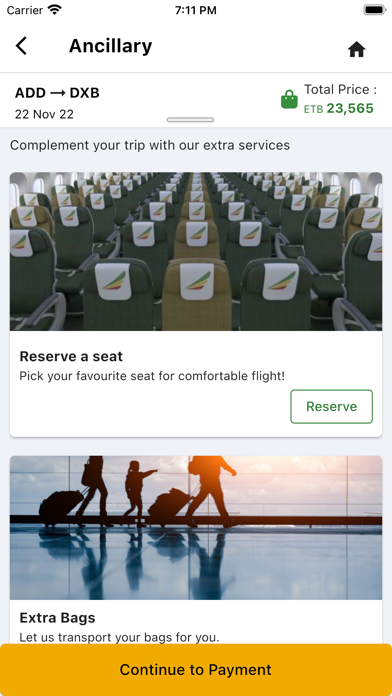The image size is (392, 696).
Task: Tap the 7:11 PM status clock
Action: click(196, 10)
